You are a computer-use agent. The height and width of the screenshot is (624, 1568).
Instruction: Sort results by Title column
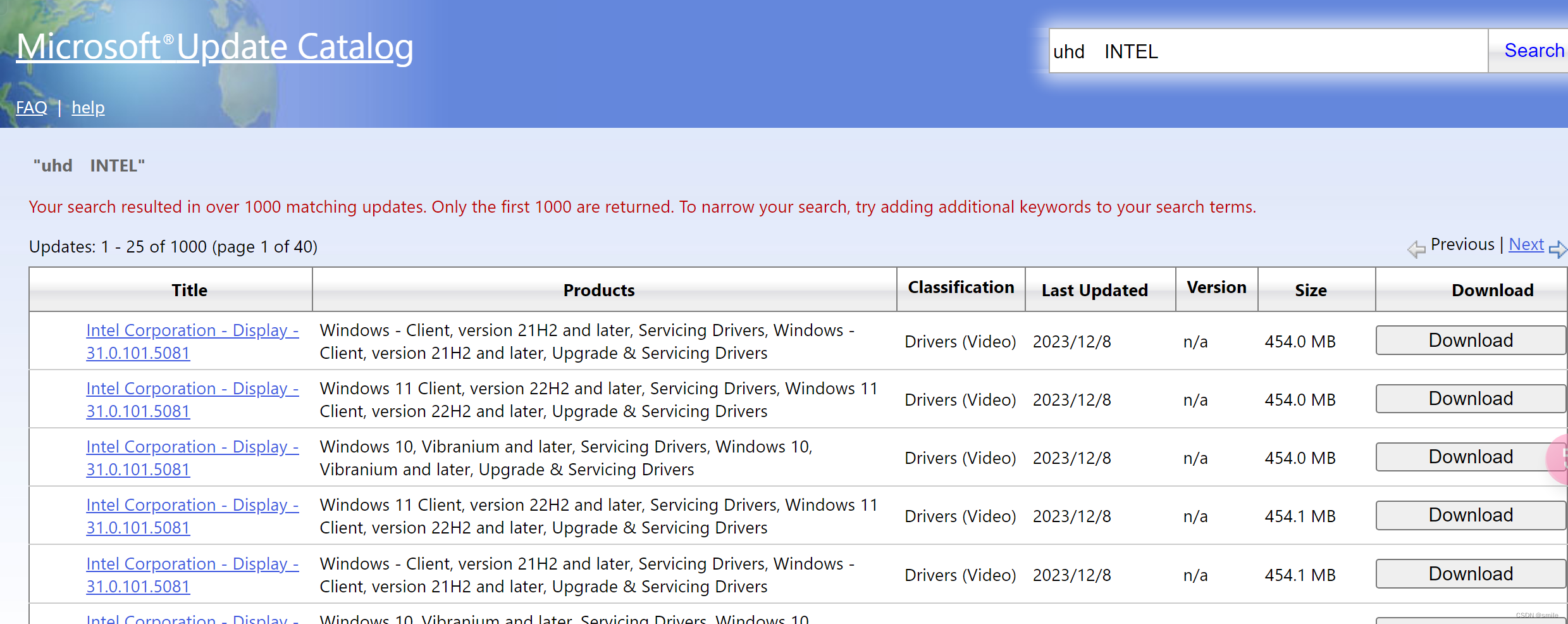tap(189, 290)
